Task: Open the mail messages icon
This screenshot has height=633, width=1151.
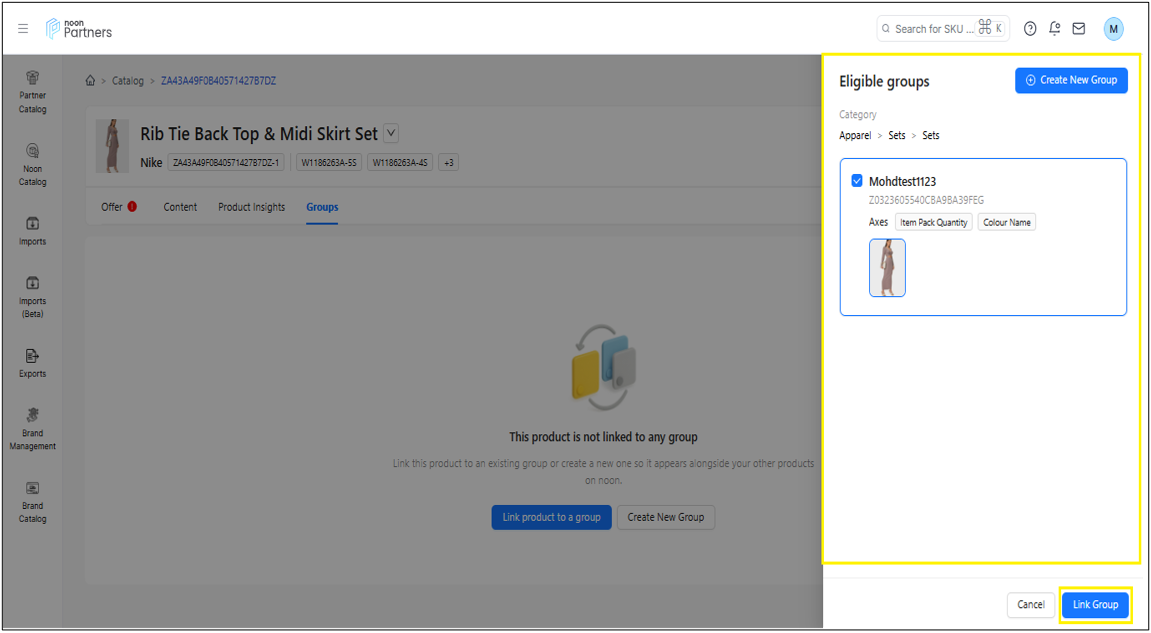Action: pyautogui.click(x=1079, y=29)
